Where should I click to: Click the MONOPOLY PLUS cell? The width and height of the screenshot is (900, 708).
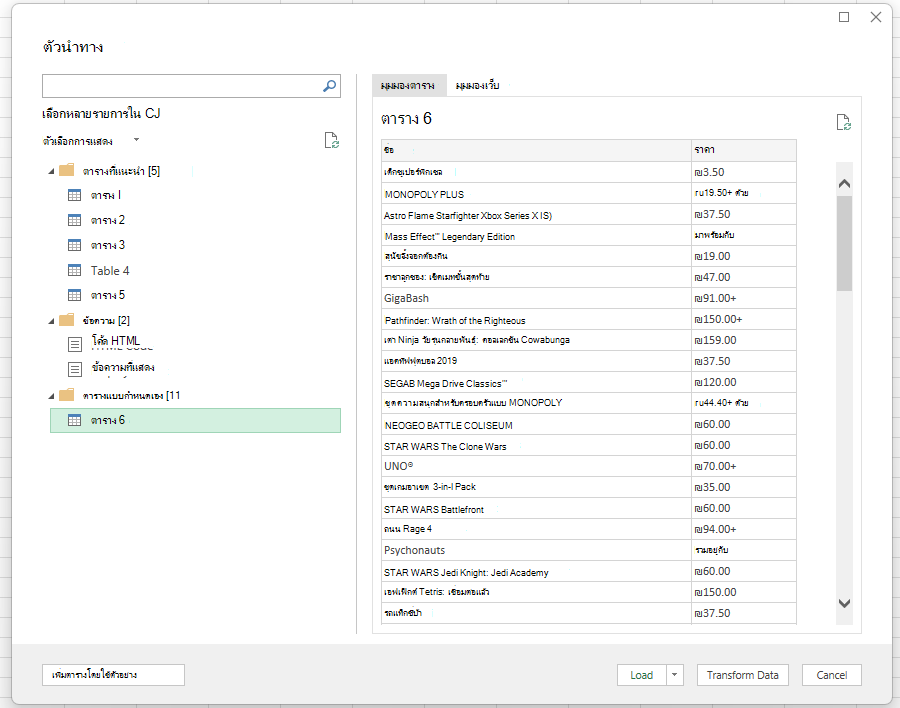[x=536, y=194]
